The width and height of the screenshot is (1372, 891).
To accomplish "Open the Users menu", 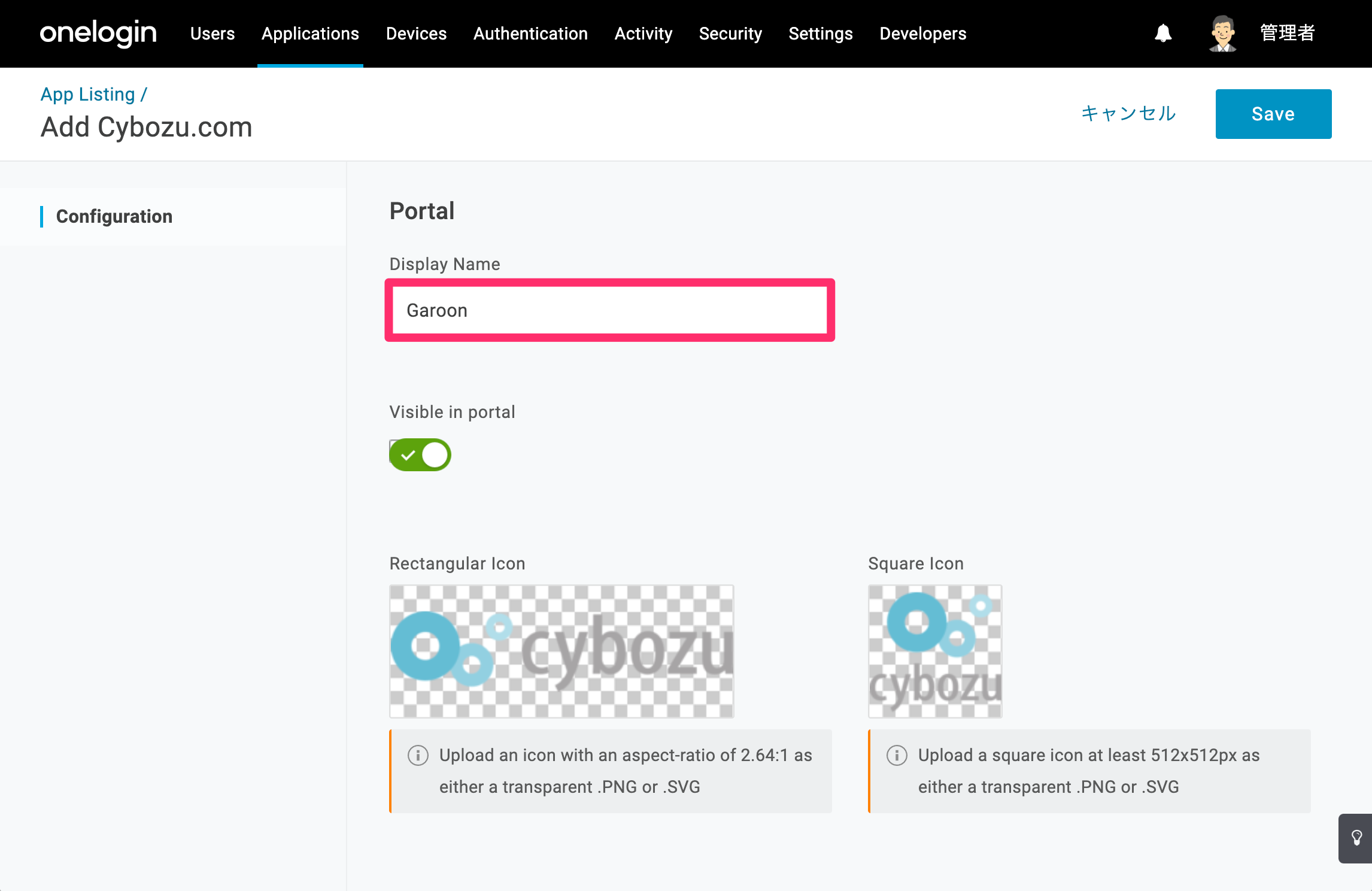I will coord(213,34).
